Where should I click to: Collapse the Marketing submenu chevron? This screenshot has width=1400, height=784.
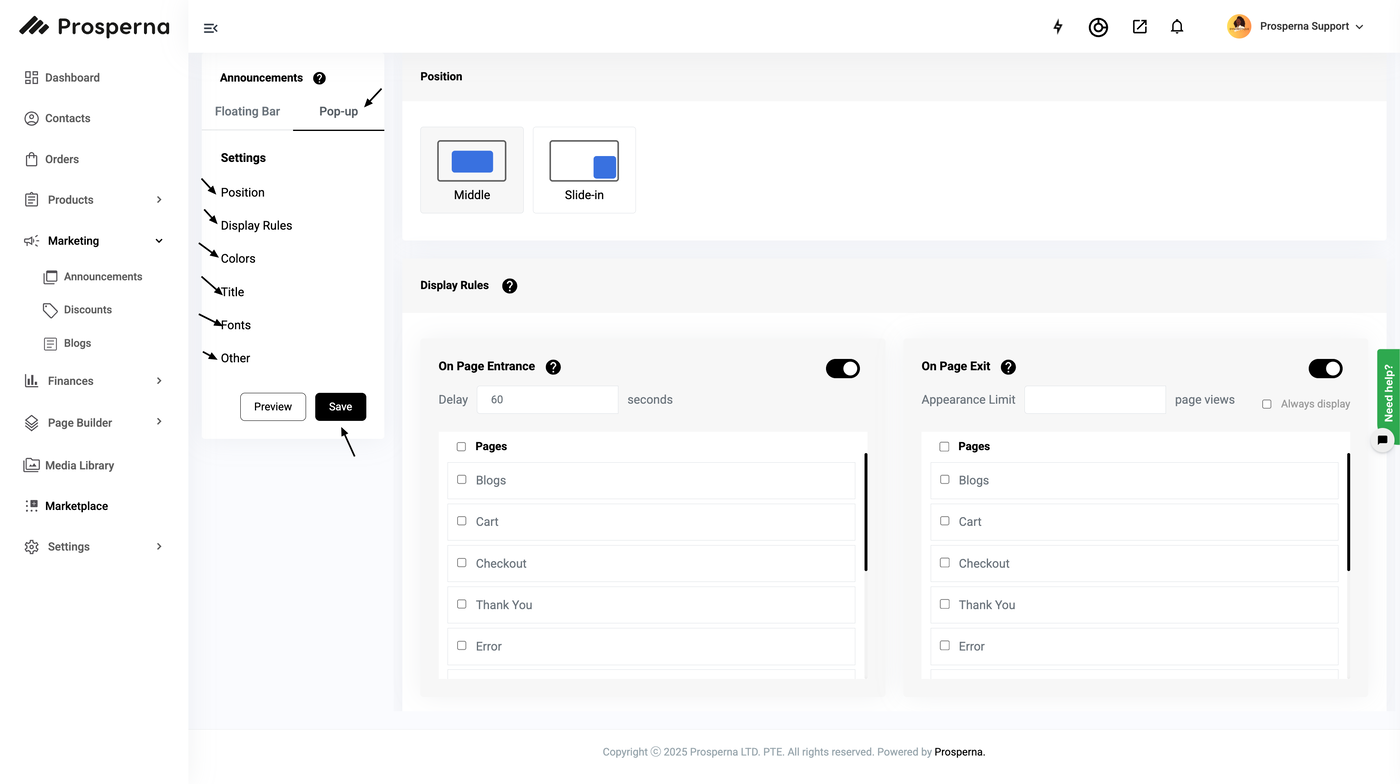point(159,241)
